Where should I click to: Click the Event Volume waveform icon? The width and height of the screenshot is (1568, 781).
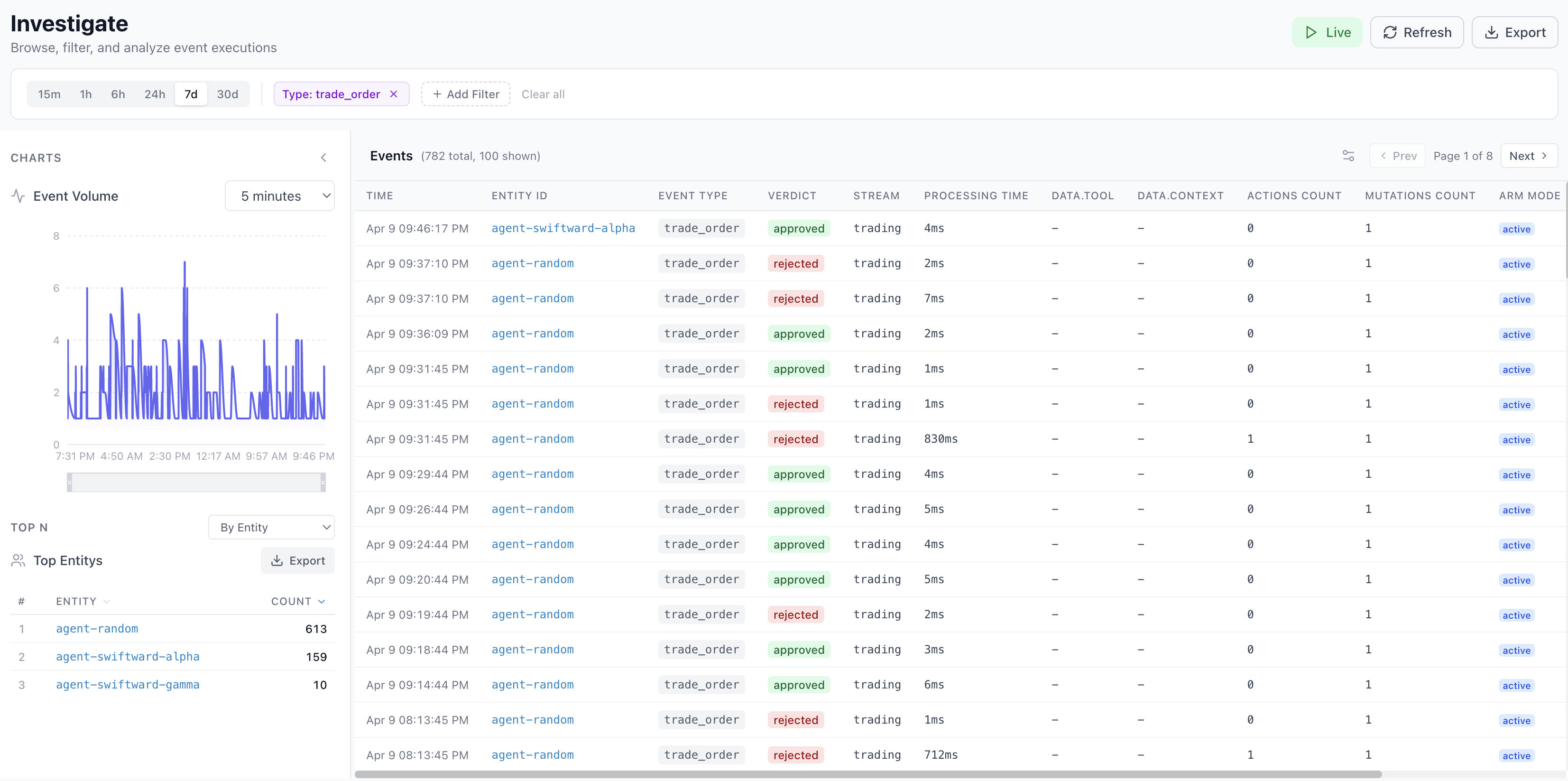click(18, 195)
